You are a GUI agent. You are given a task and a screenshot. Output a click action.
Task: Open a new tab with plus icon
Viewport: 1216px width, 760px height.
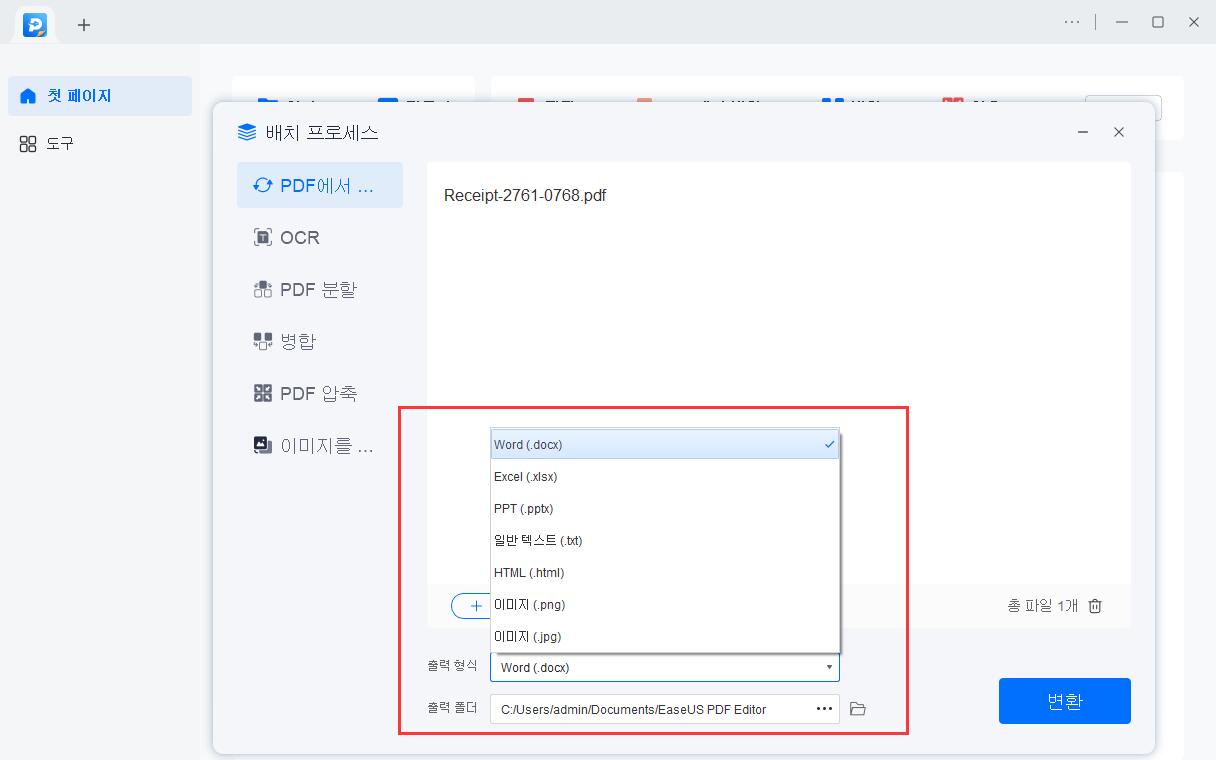pos(84,25)
